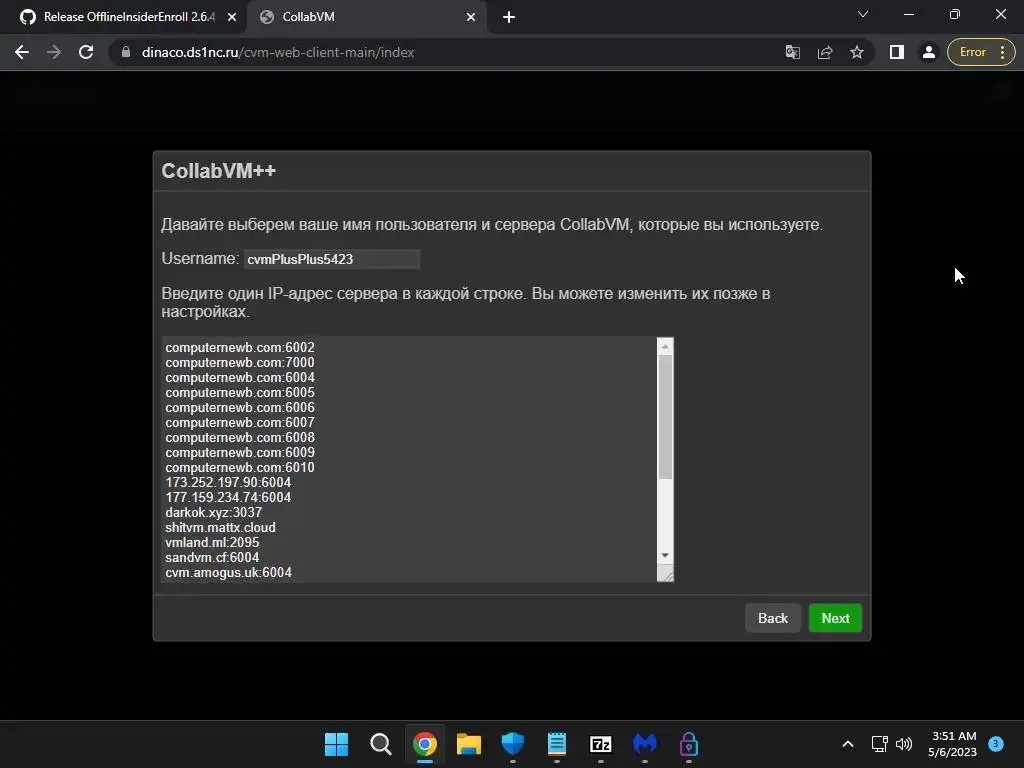Open the network status tray icon

(x=879, y=744)
